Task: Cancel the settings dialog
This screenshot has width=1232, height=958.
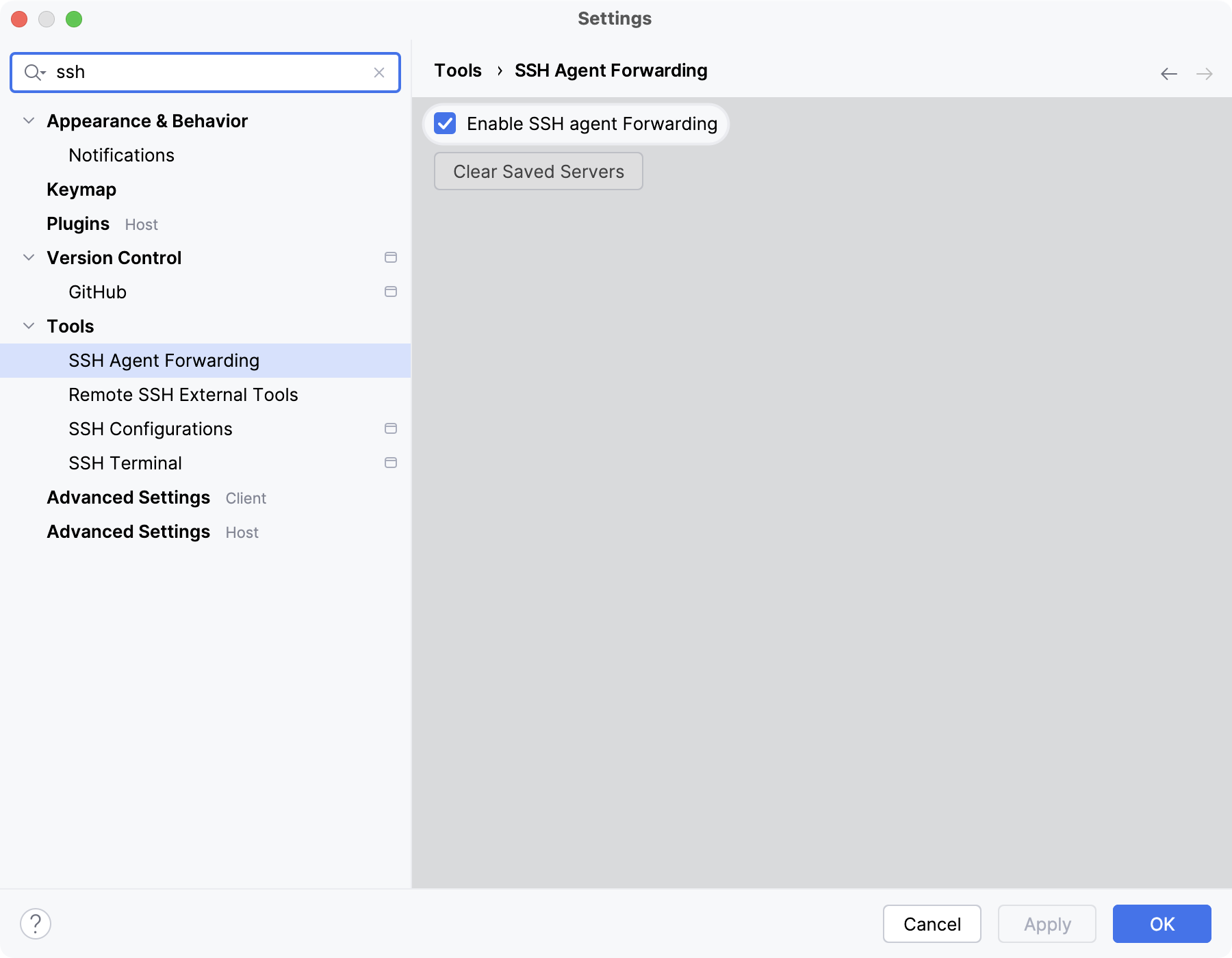Action: tap(932, 924)
